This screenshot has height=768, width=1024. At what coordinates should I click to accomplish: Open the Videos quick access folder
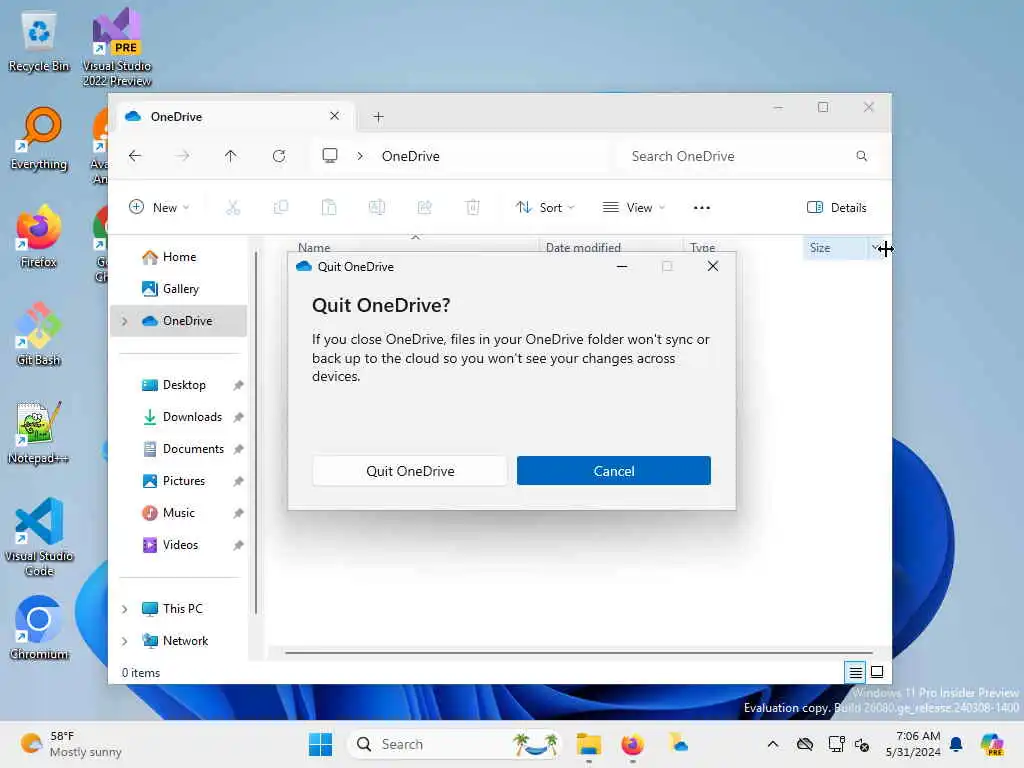click(180, 545)
